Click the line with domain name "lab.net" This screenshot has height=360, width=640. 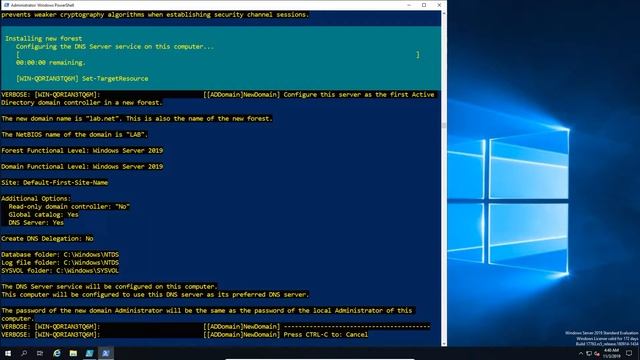[137, 118]
